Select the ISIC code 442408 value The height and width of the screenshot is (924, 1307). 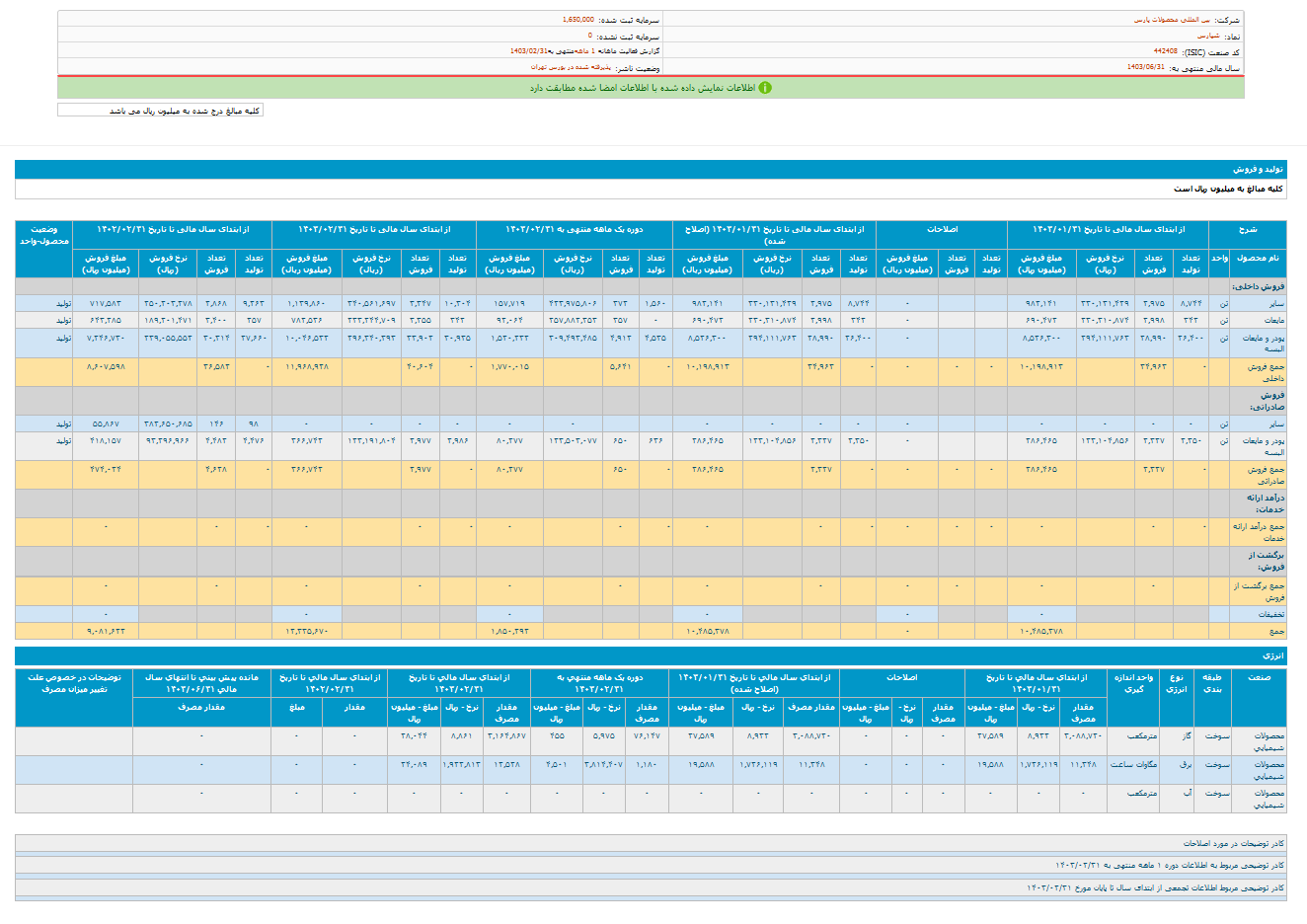(x=1165, y=51)
